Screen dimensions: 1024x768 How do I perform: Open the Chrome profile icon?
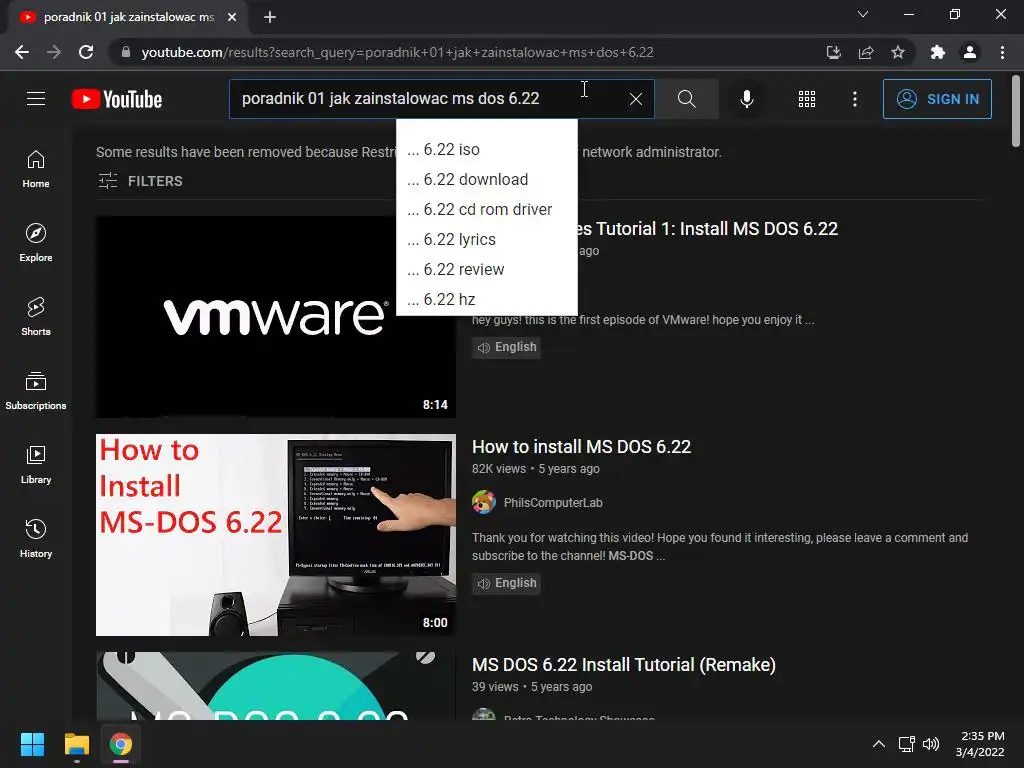[x=970, y=52]
